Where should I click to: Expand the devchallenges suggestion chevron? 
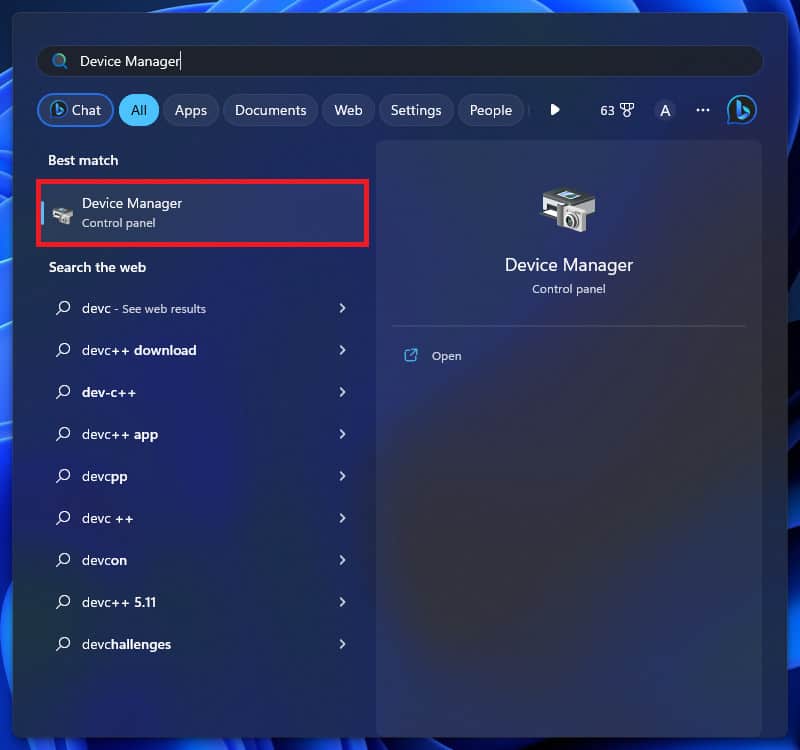[342, 644]
